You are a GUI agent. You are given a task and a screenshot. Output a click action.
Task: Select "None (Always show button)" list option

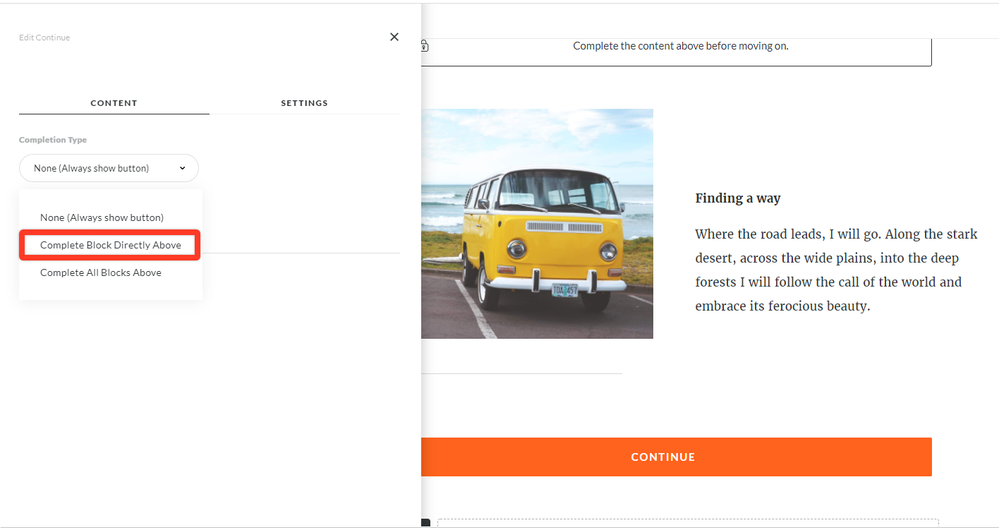pos(101,217)
